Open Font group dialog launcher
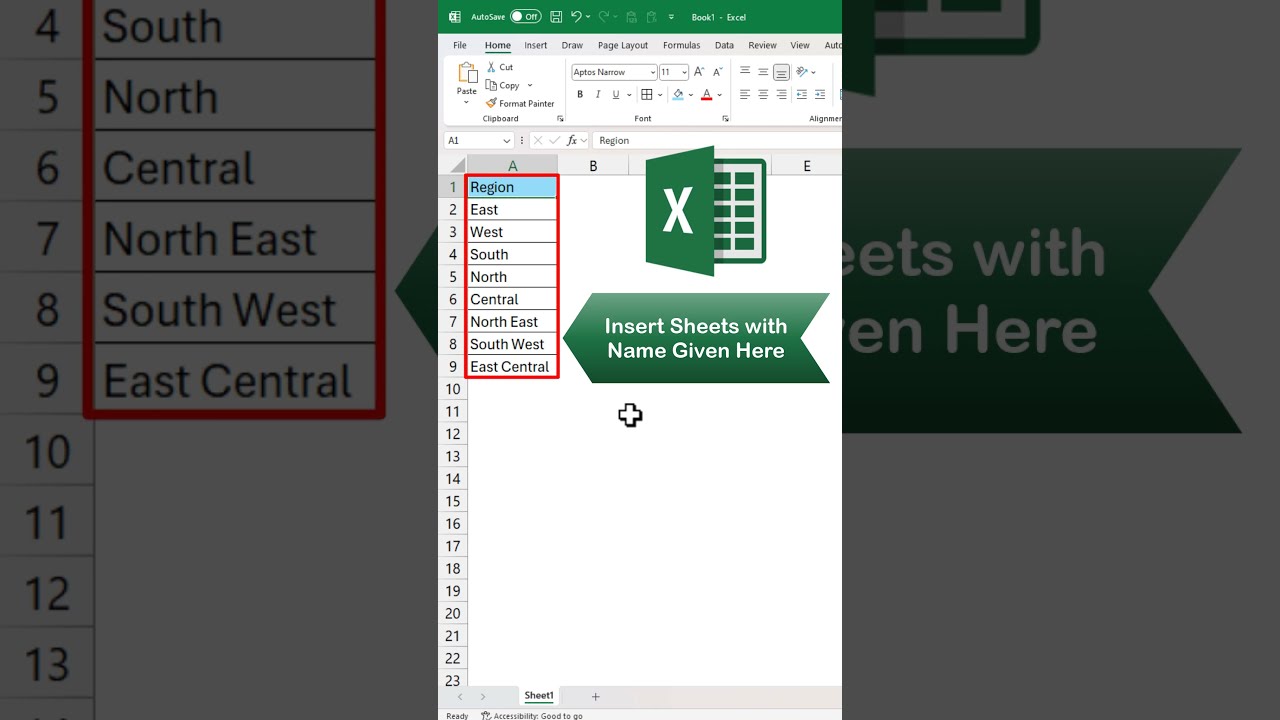 [x=725, y=119]
